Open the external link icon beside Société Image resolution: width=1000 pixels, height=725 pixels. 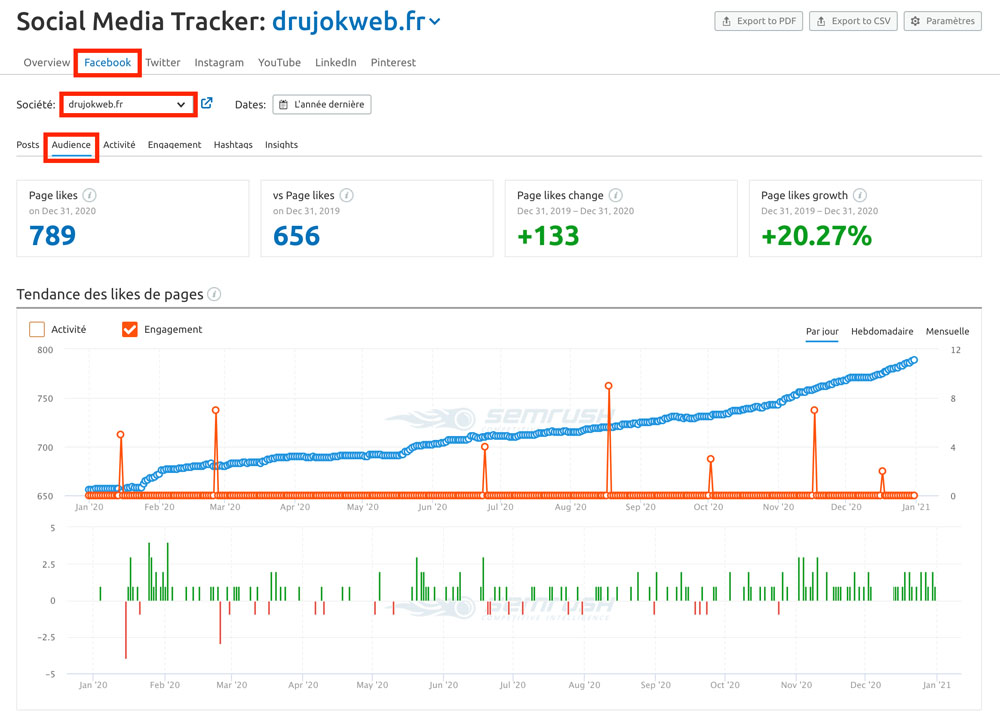(207, 103)
